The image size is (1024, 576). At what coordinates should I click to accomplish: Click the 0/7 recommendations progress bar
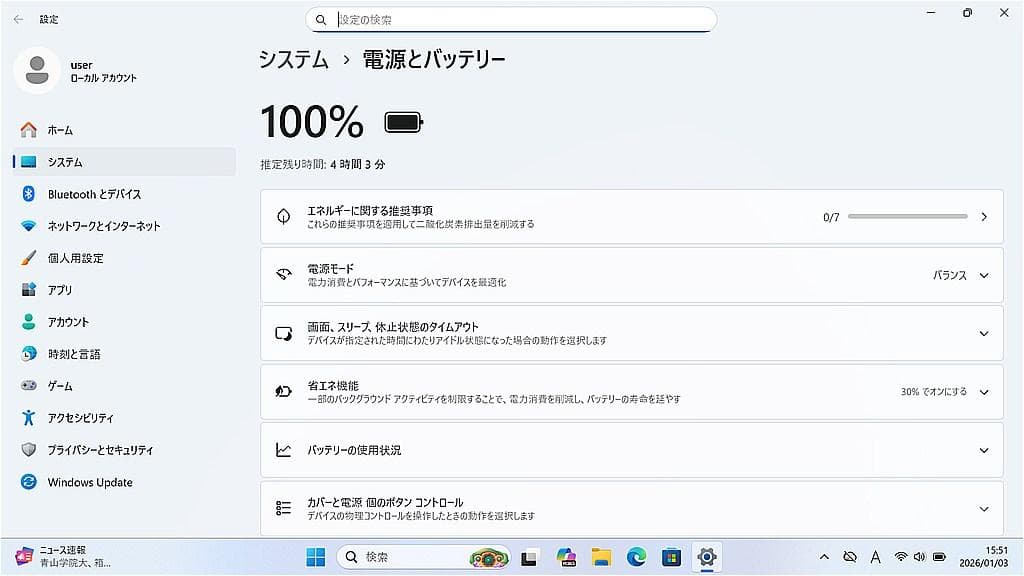[921, 215]
